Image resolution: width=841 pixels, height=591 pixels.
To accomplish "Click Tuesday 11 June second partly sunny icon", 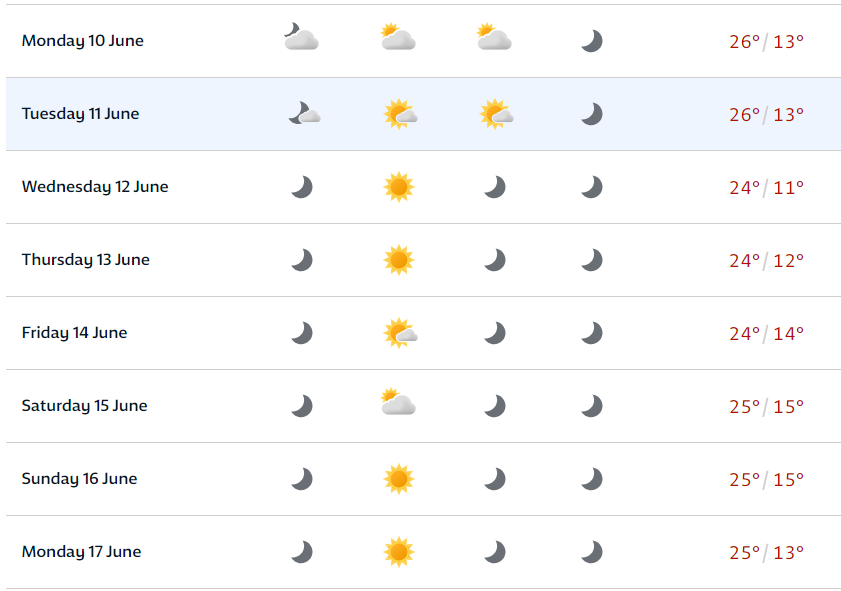I will 496,114.
